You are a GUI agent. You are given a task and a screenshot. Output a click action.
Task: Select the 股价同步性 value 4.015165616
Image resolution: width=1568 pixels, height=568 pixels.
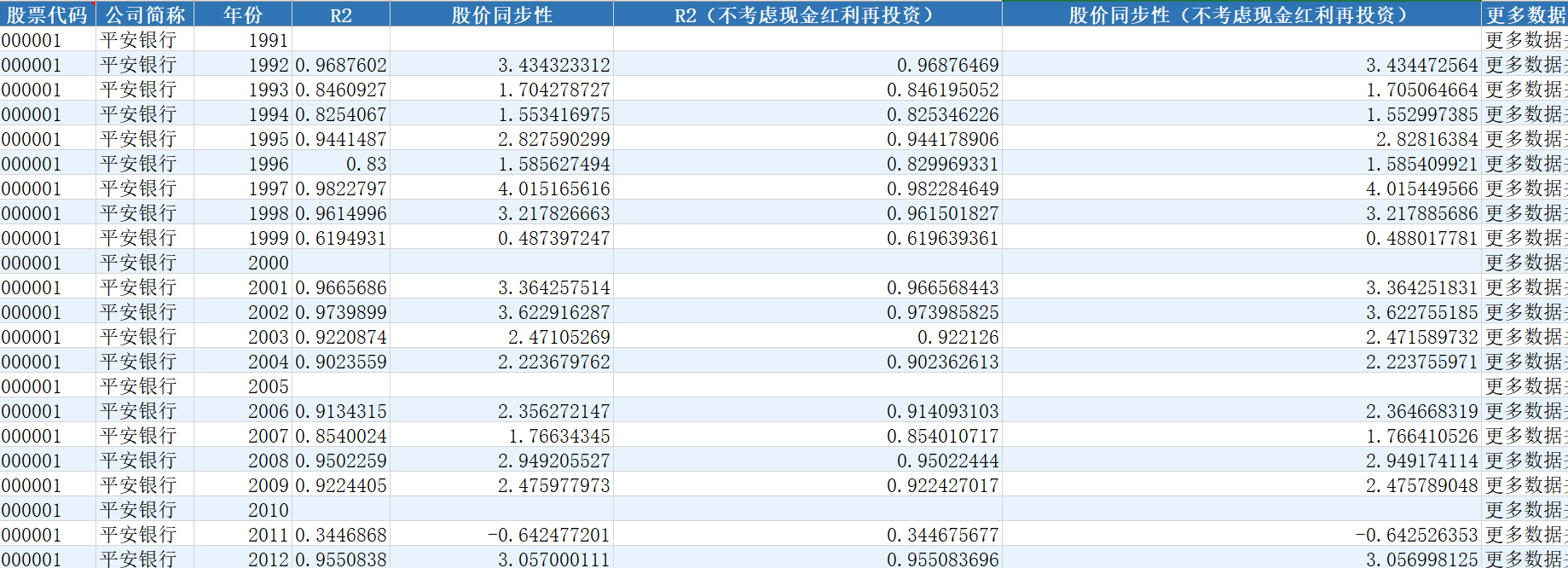[554, 188]
